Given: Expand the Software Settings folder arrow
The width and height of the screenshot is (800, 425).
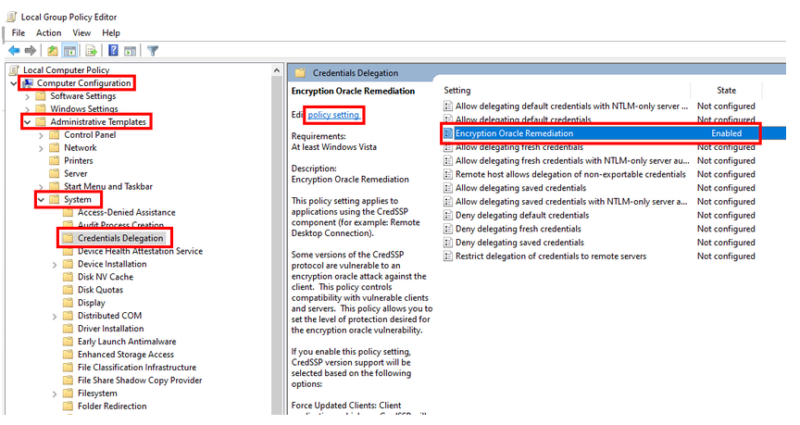Looking at the screenshot, I should [41, 96].
